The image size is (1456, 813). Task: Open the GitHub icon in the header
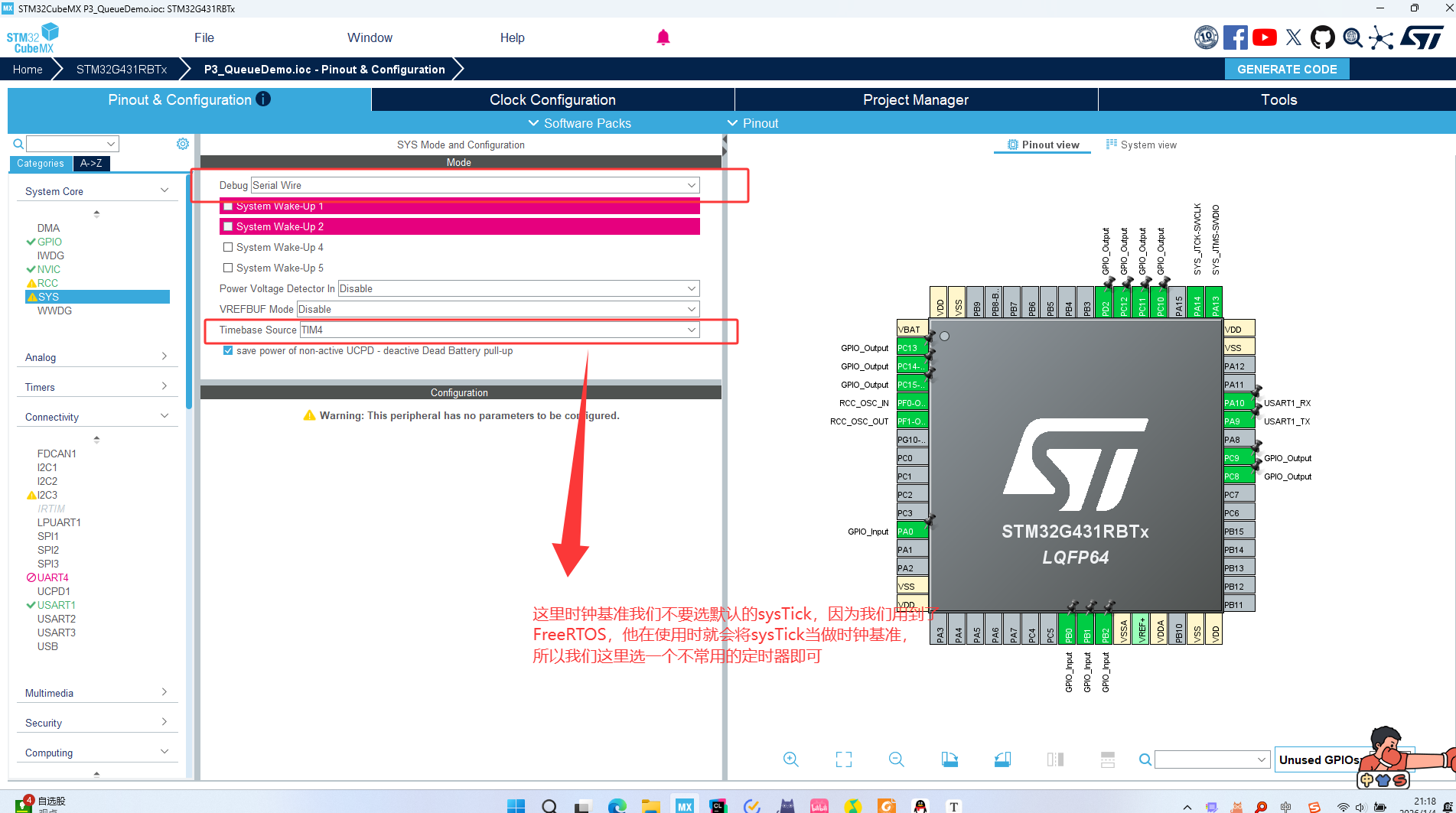(1323, 37)
